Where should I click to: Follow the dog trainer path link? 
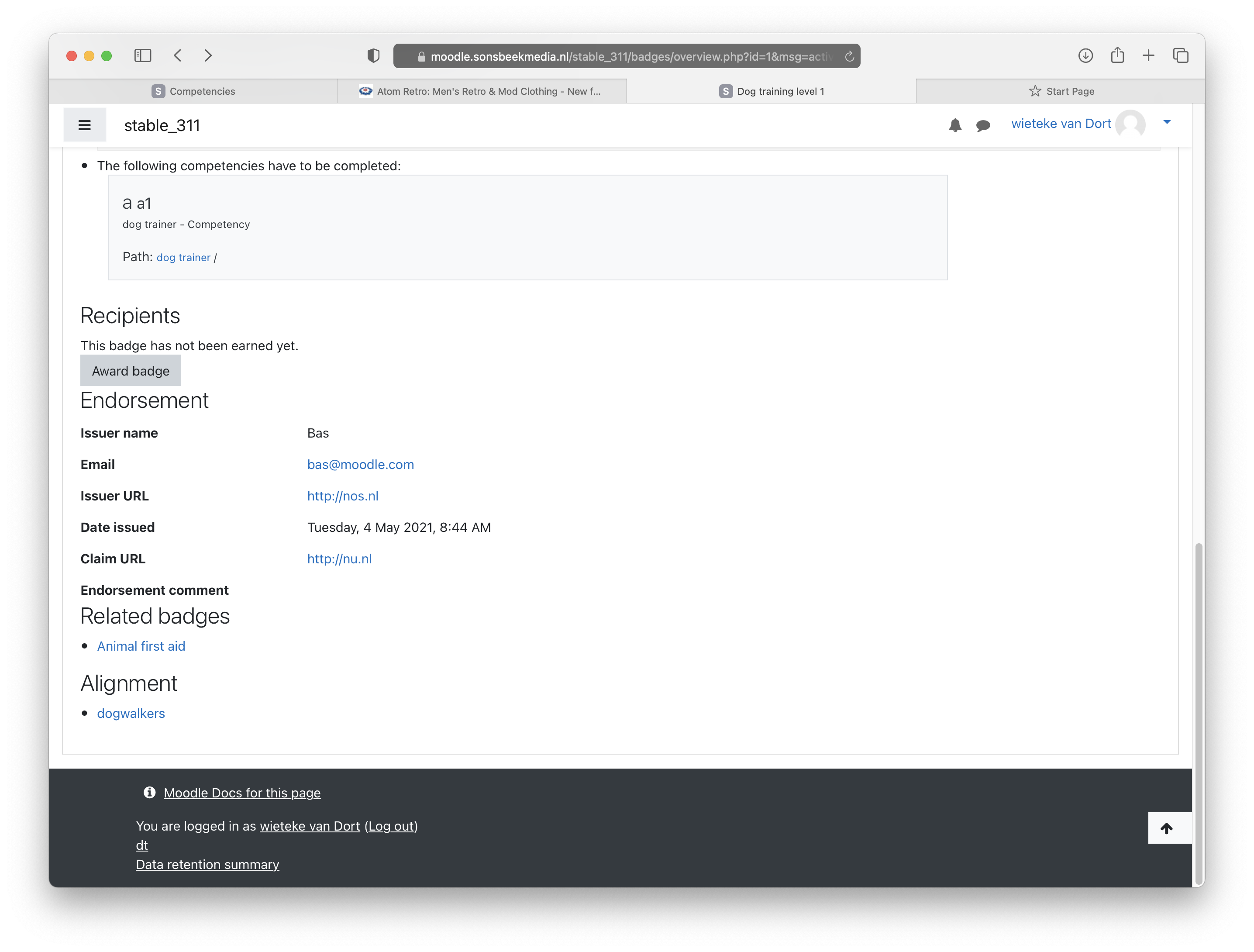(183, 257)
